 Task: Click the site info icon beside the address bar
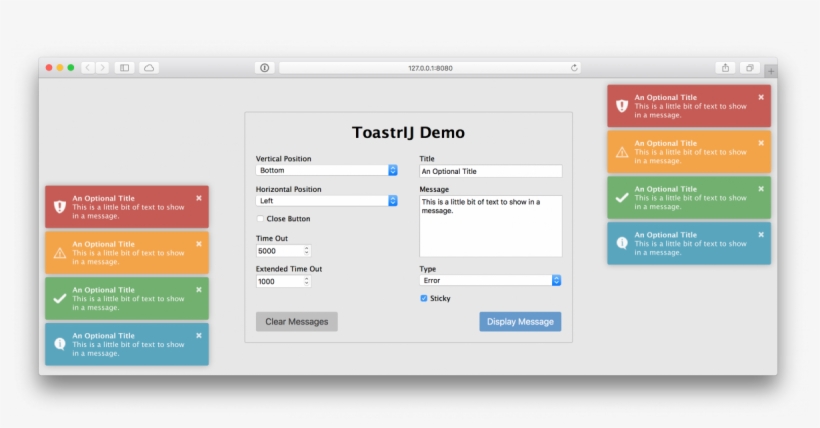[x=265, y=67]
